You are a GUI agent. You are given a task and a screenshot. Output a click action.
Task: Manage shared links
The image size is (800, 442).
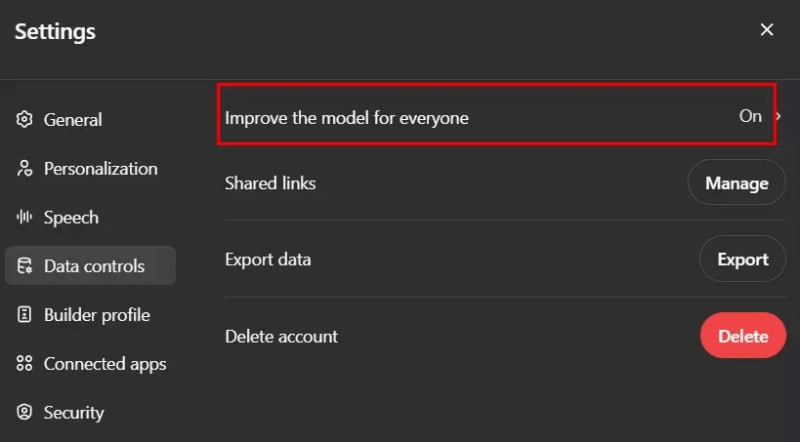736,183
